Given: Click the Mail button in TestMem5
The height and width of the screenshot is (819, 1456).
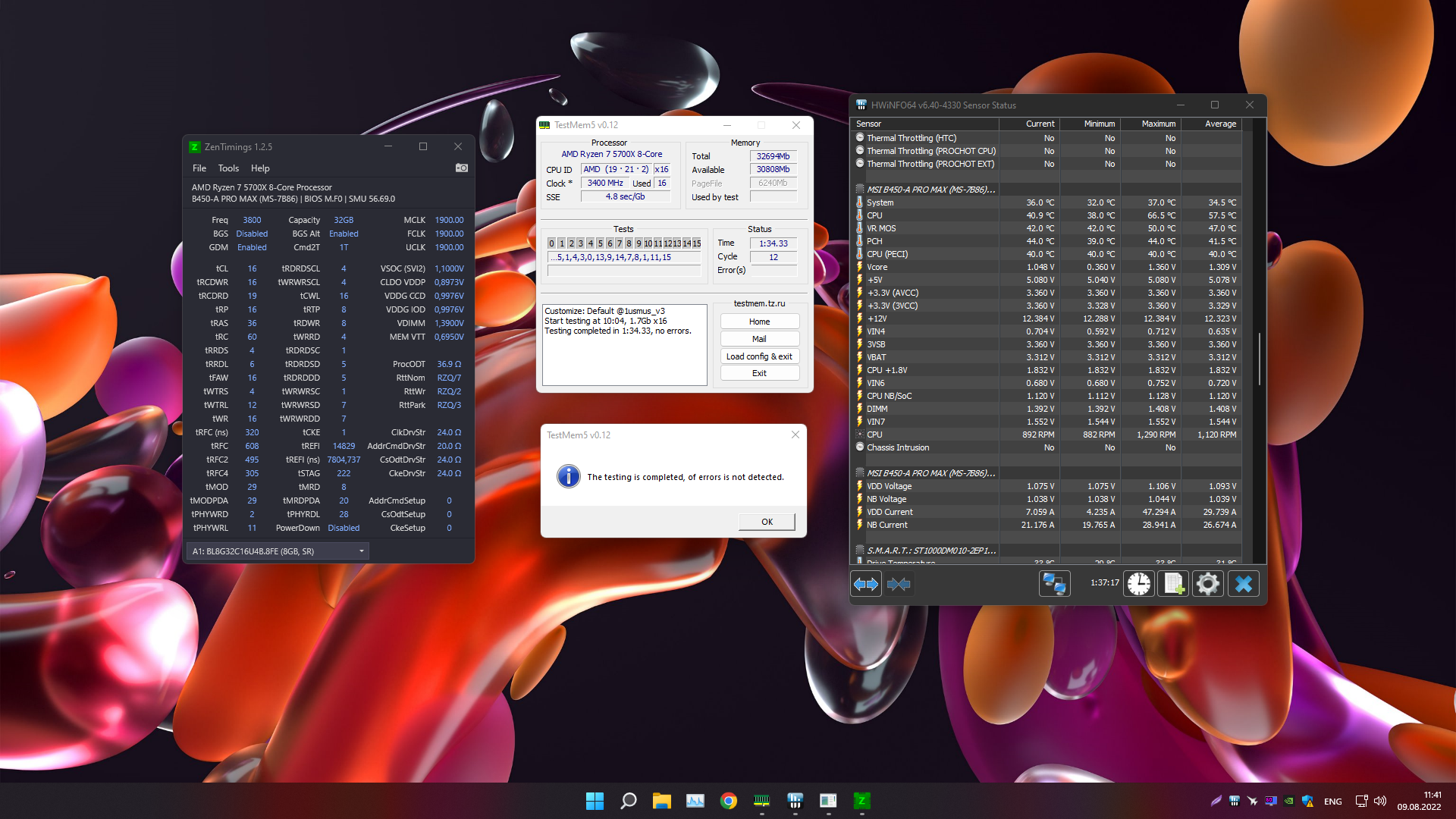Looking at the screenshot, I should pyautogui.click(x=759, y=339).
